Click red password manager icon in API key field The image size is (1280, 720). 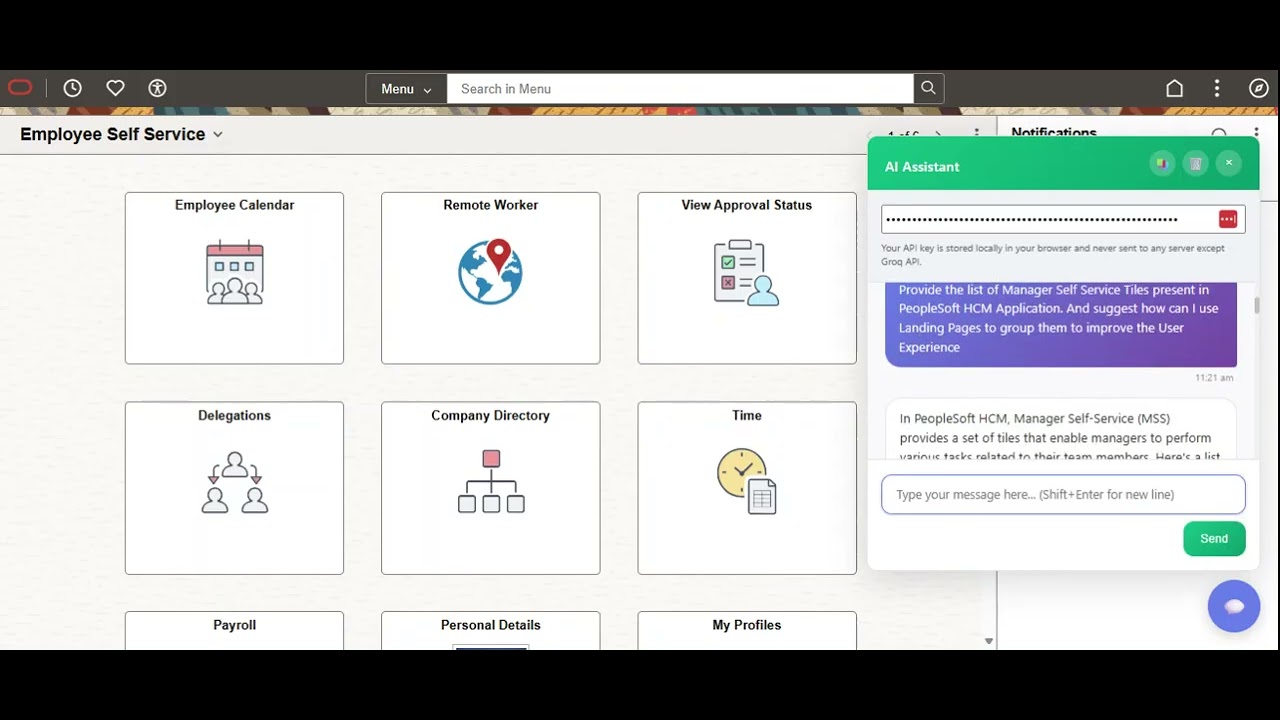(1228, 219)
